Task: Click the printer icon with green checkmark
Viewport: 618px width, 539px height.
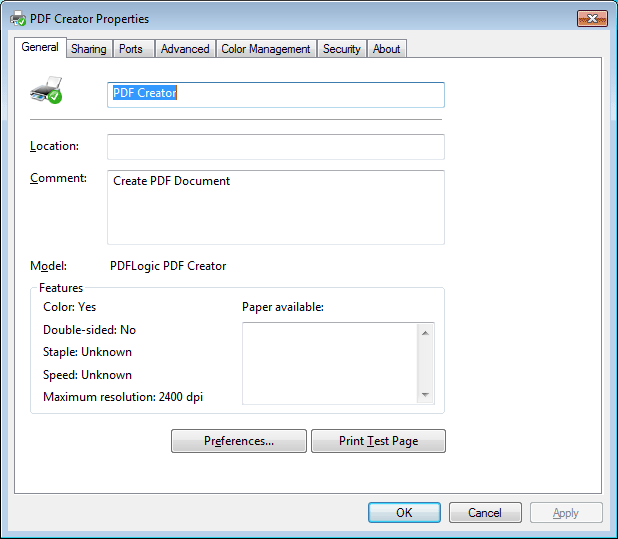Action: coord(46,90)
